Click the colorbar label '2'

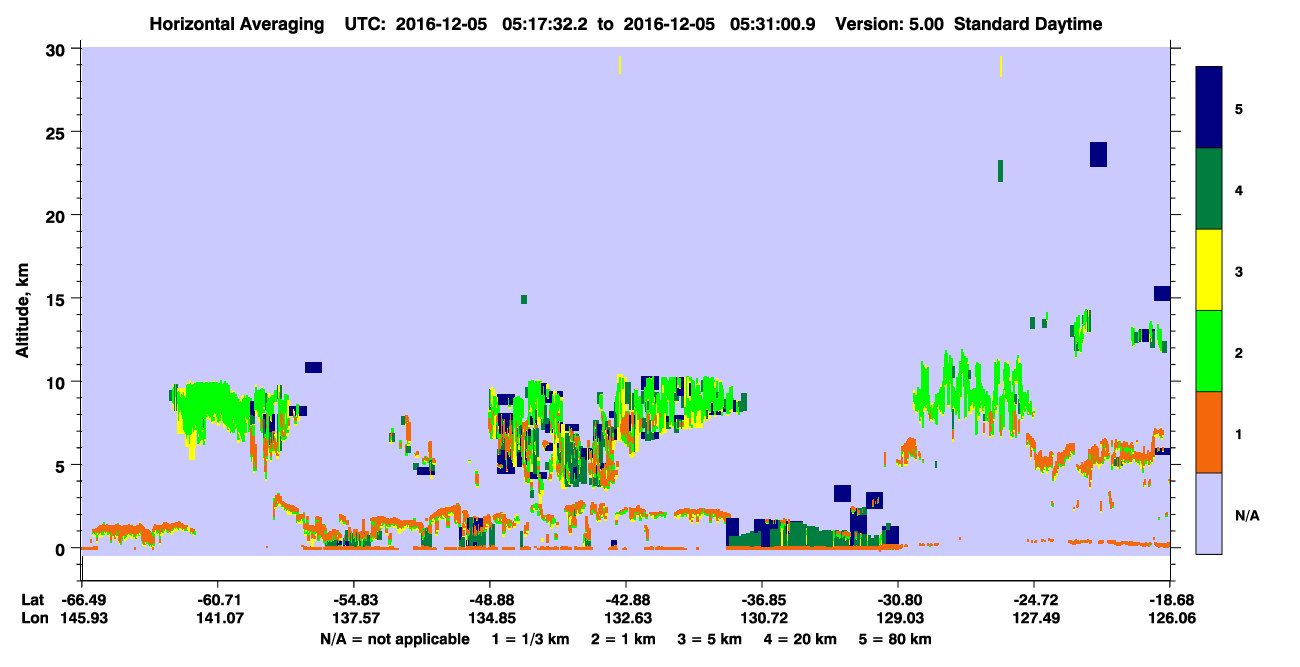[x=1239, y=352]
